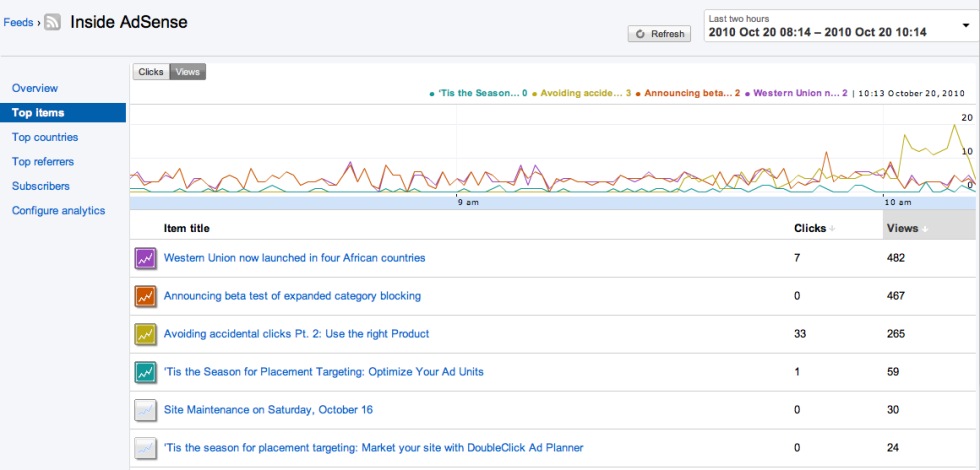Enable the gray chart icon for DoubleClick Ad Planner

[x=146, y=448]
